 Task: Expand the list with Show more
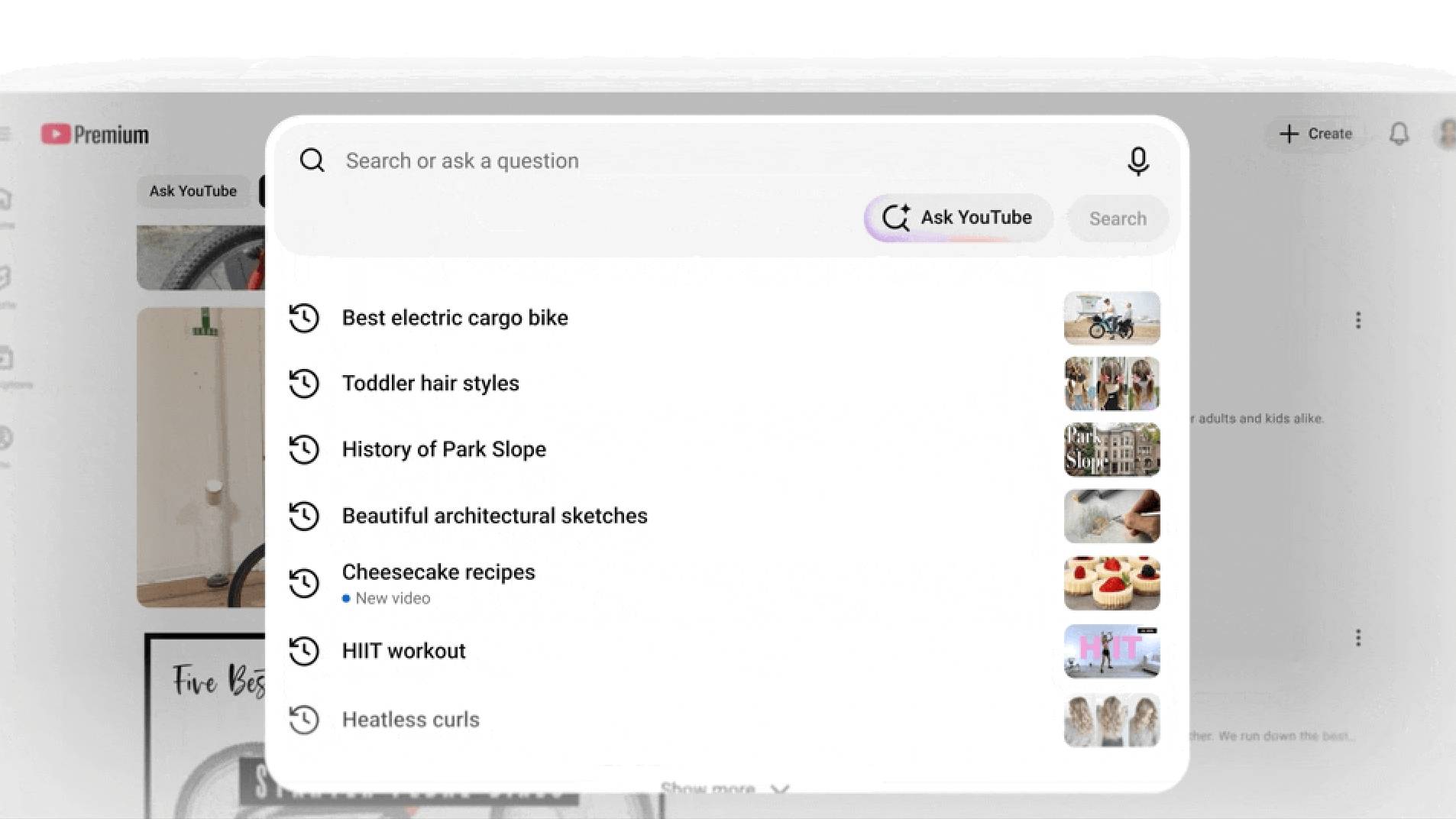pos(724,787)
